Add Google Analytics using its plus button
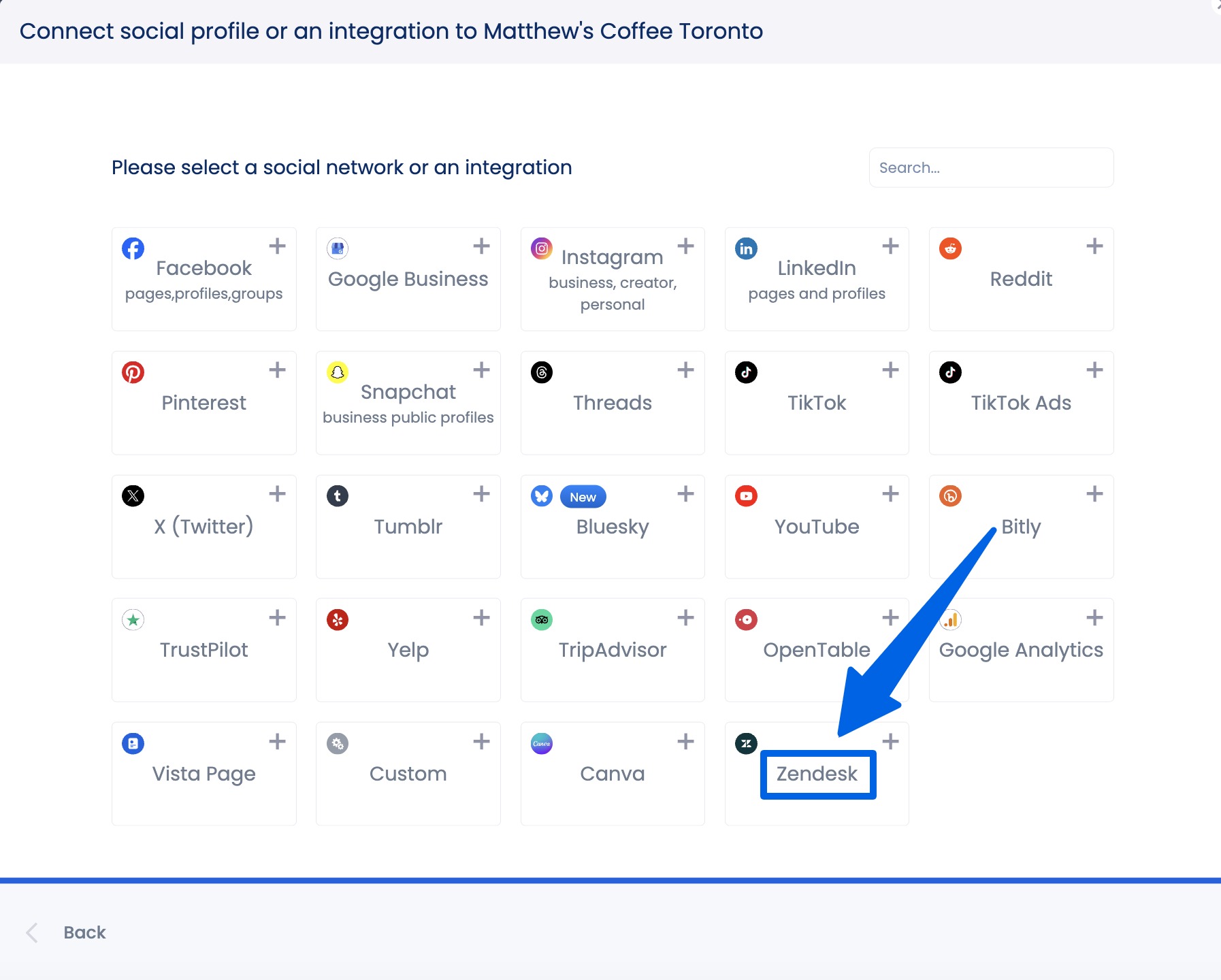Image resolution: width=1221 pixels, height=980 pixels. tap(1095, 617)
